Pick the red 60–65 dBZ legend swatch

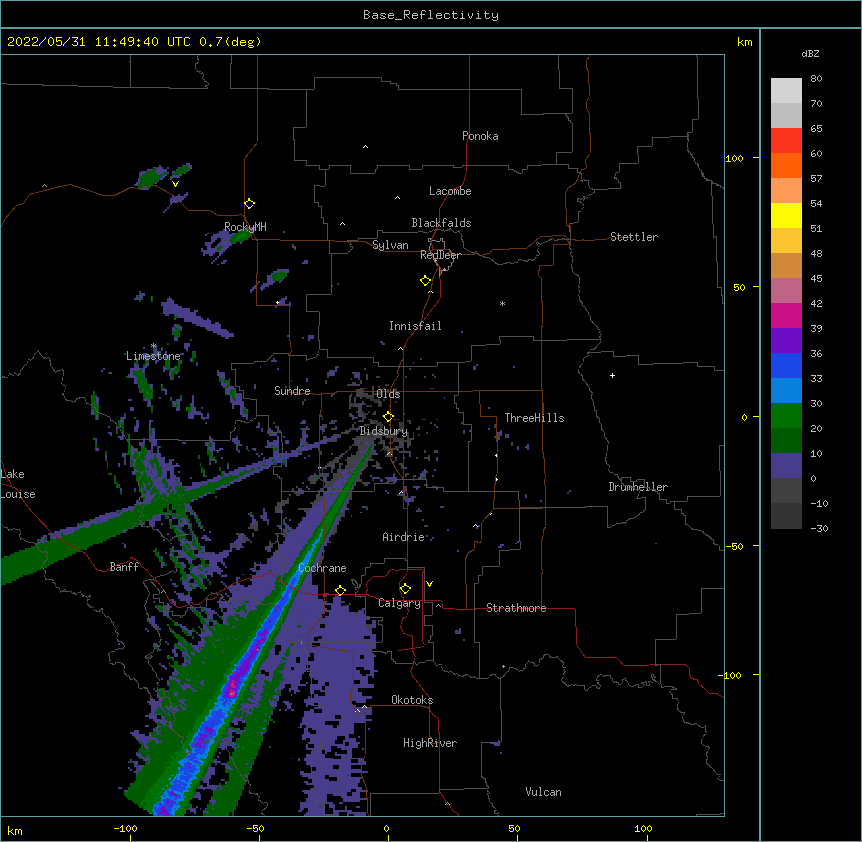786,141
